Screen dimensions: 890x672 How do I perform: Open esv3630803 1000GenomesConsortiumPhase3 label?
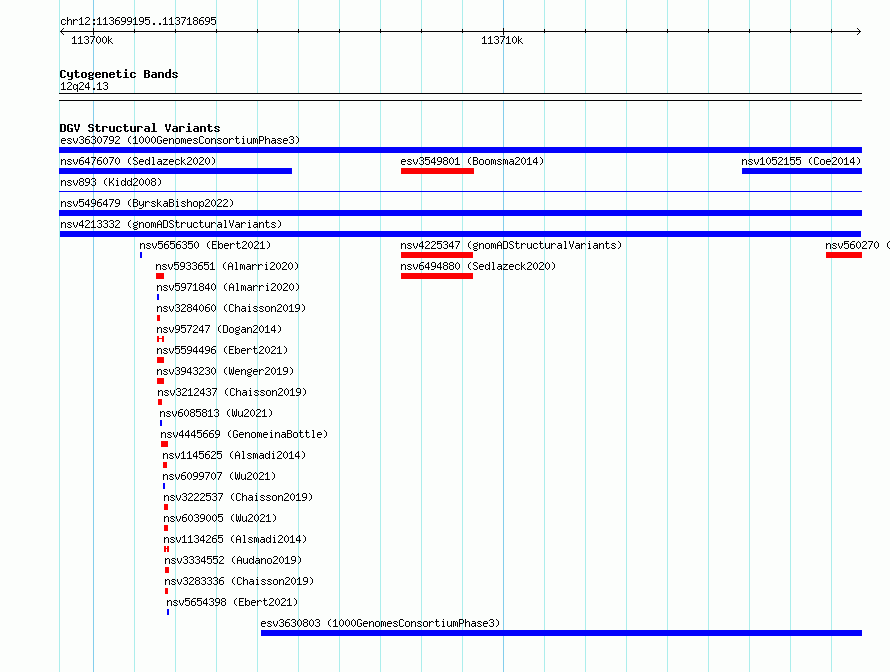tap(380, 623)
